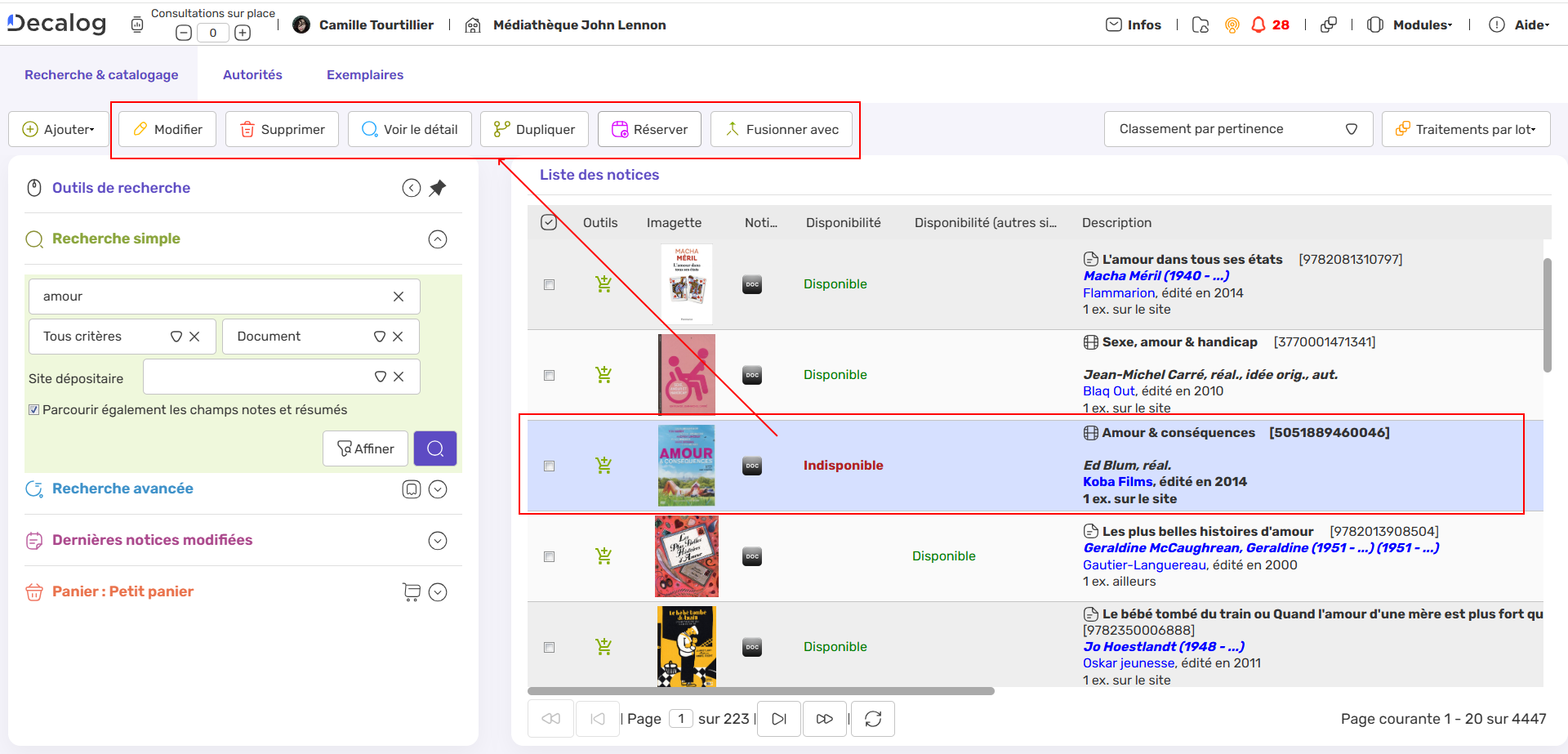Check the Amour & conséquences row checkbox
The height and width of the screenshot is (754, 1568).
pos(549,466)
